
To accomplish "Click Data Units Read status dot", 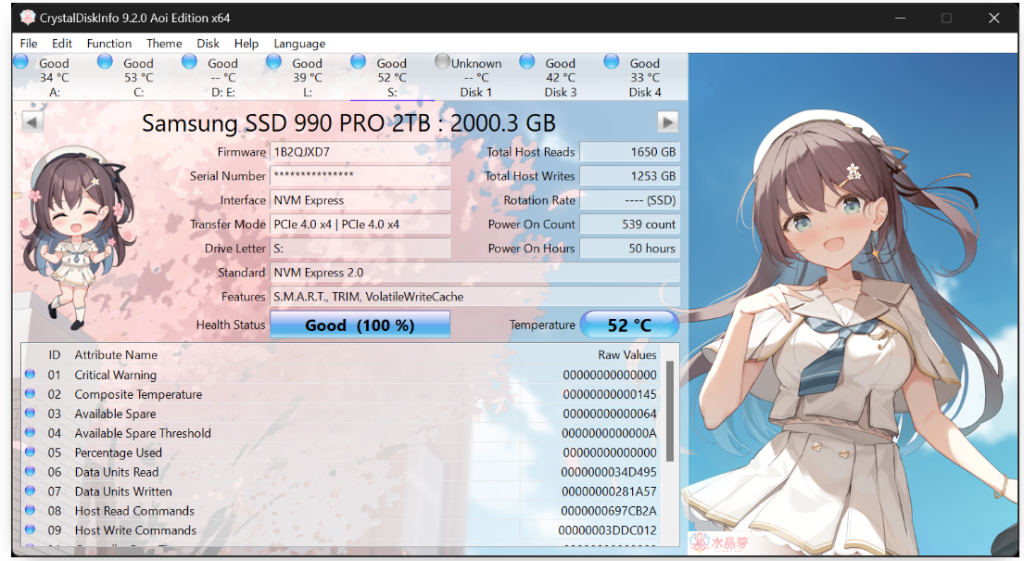I will pos(30,471).
